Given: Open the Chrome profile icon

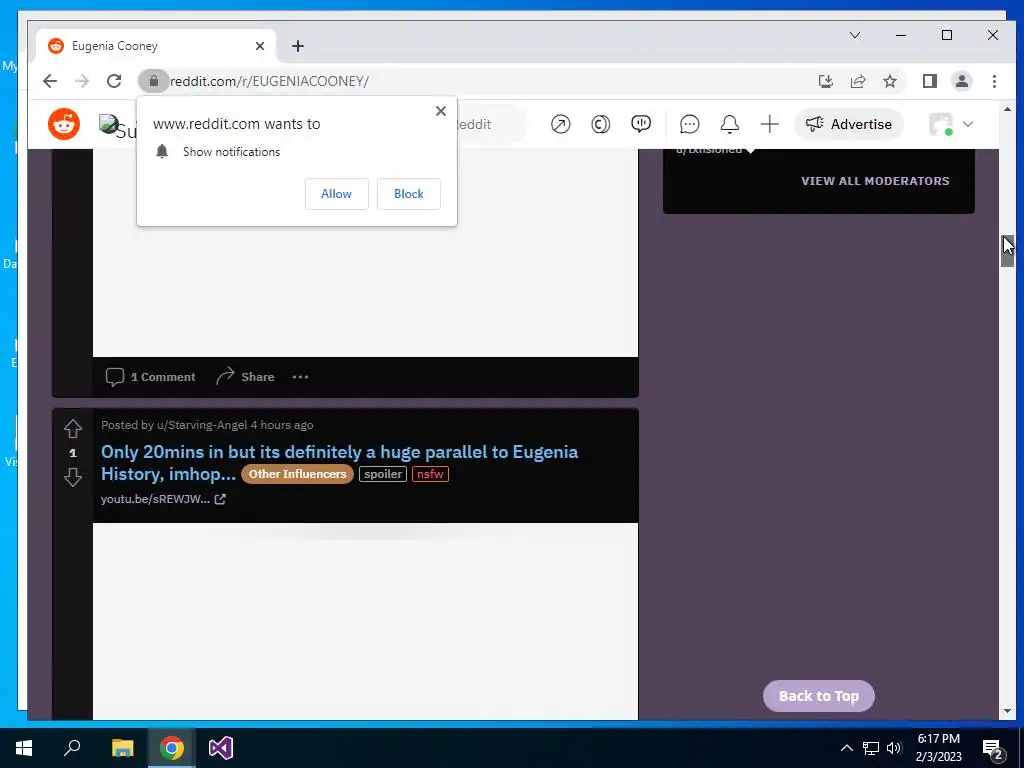Looking at the screenshot, I should (961, 81).
